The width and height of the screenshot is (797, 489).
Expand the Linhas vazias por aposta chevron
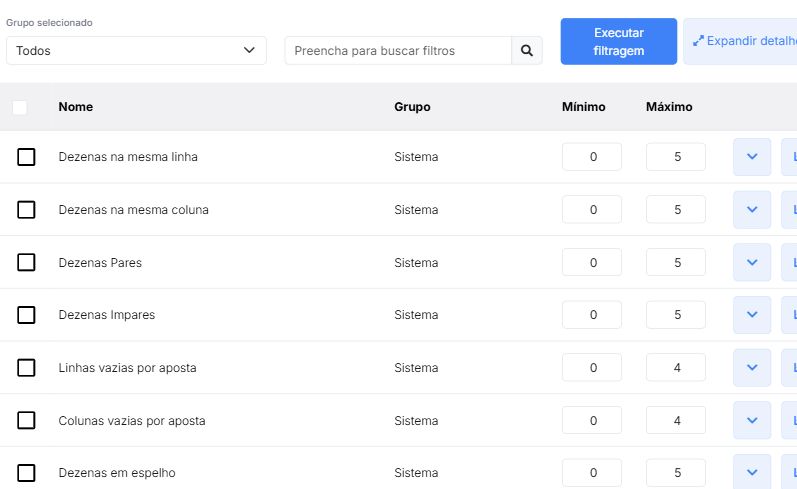tap(752, 368)
